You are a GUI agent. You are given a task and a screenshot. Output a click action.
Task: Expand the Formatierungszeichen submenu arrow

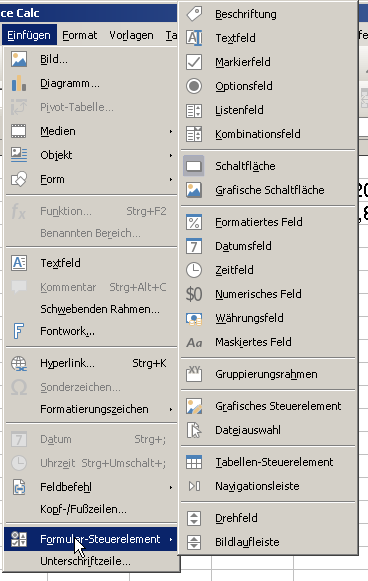coord(171,409)
